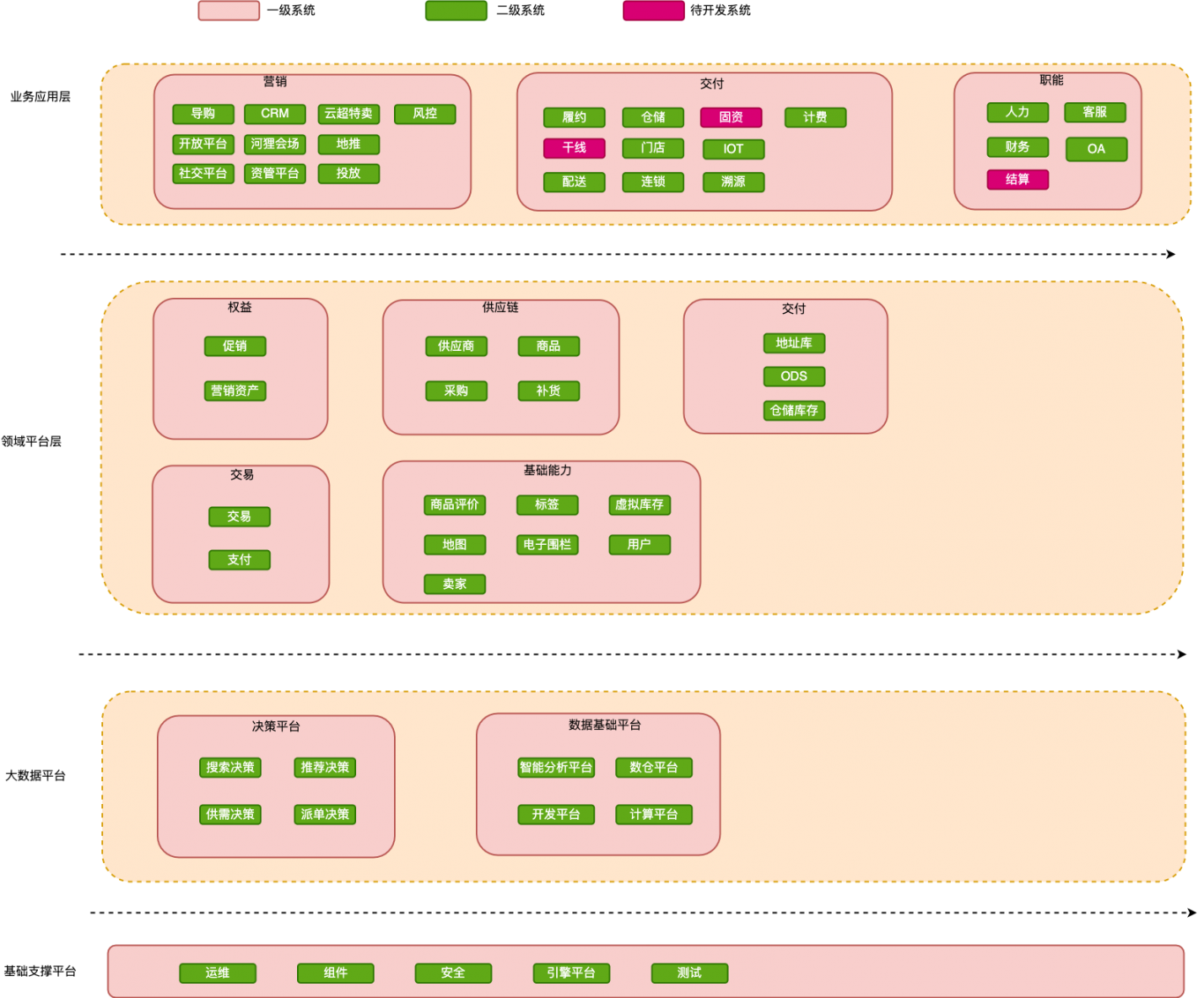Viewport: 1204px width, 998px height.
Task: Click the ODS box
Action: (x=794, y=376)
